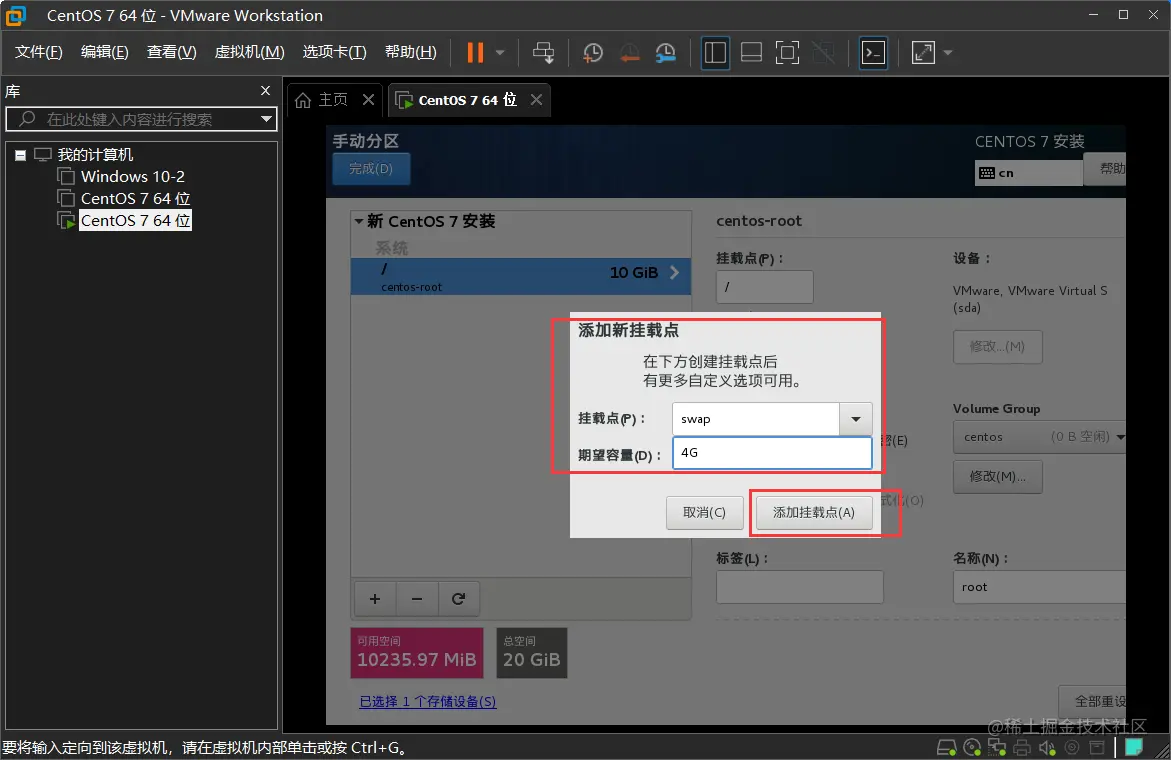1171x760 pixels.
Task: Open the library search dropdown arrow
Action: [267, 119]
